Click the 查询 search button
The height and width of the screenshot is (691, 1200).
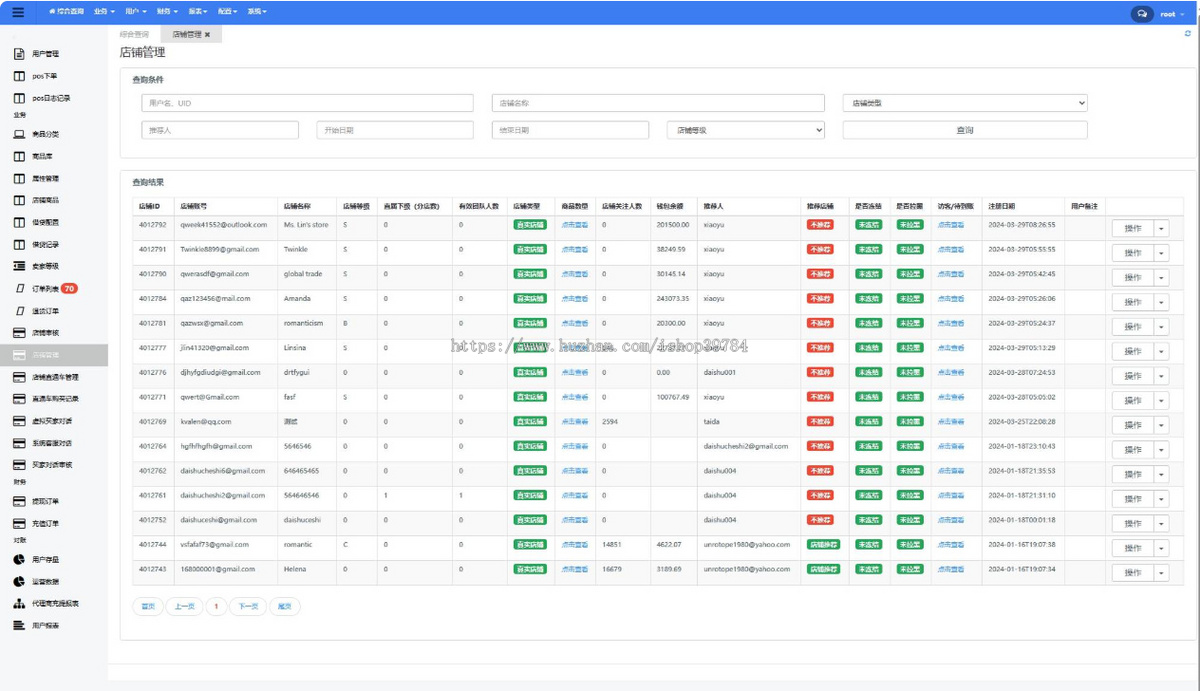(x=965, y=130)
